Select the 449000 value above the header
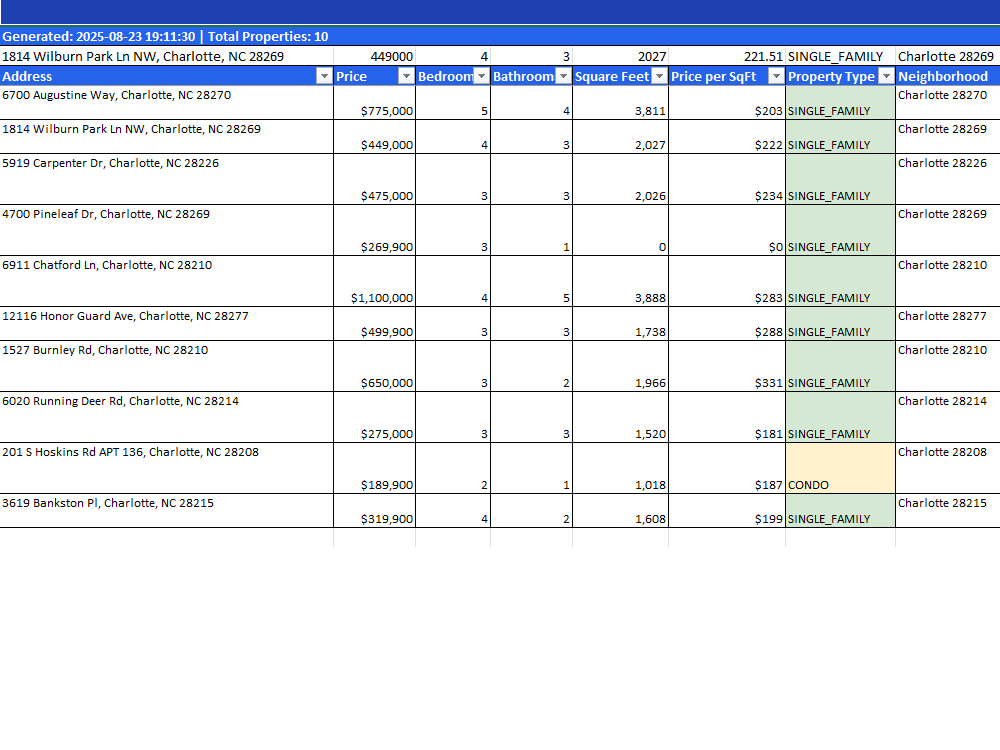Screen dimensions: 1000x750 click(x=374, y=56)
